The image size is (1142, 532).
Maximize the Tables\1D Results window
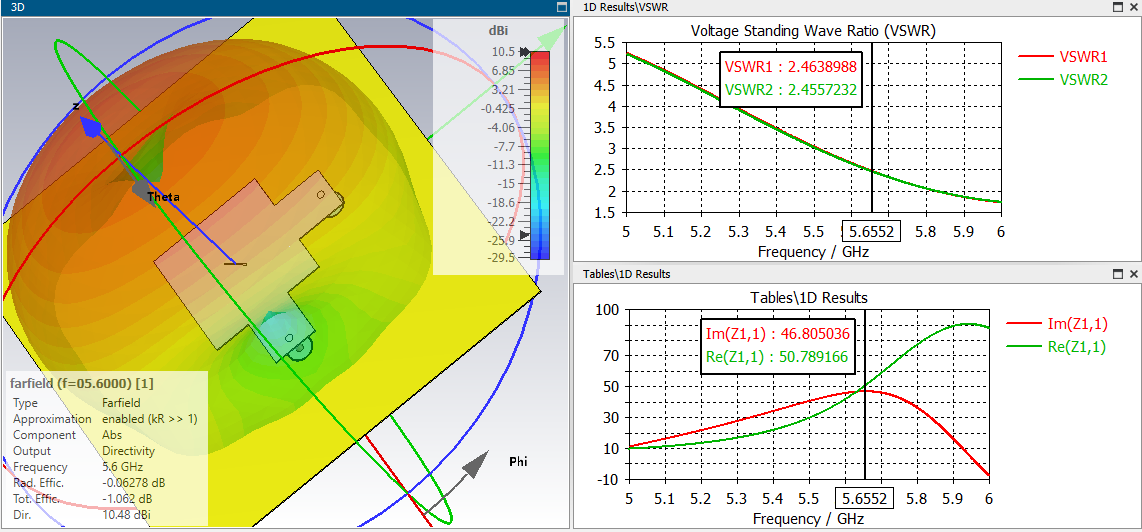point(1118,274)
